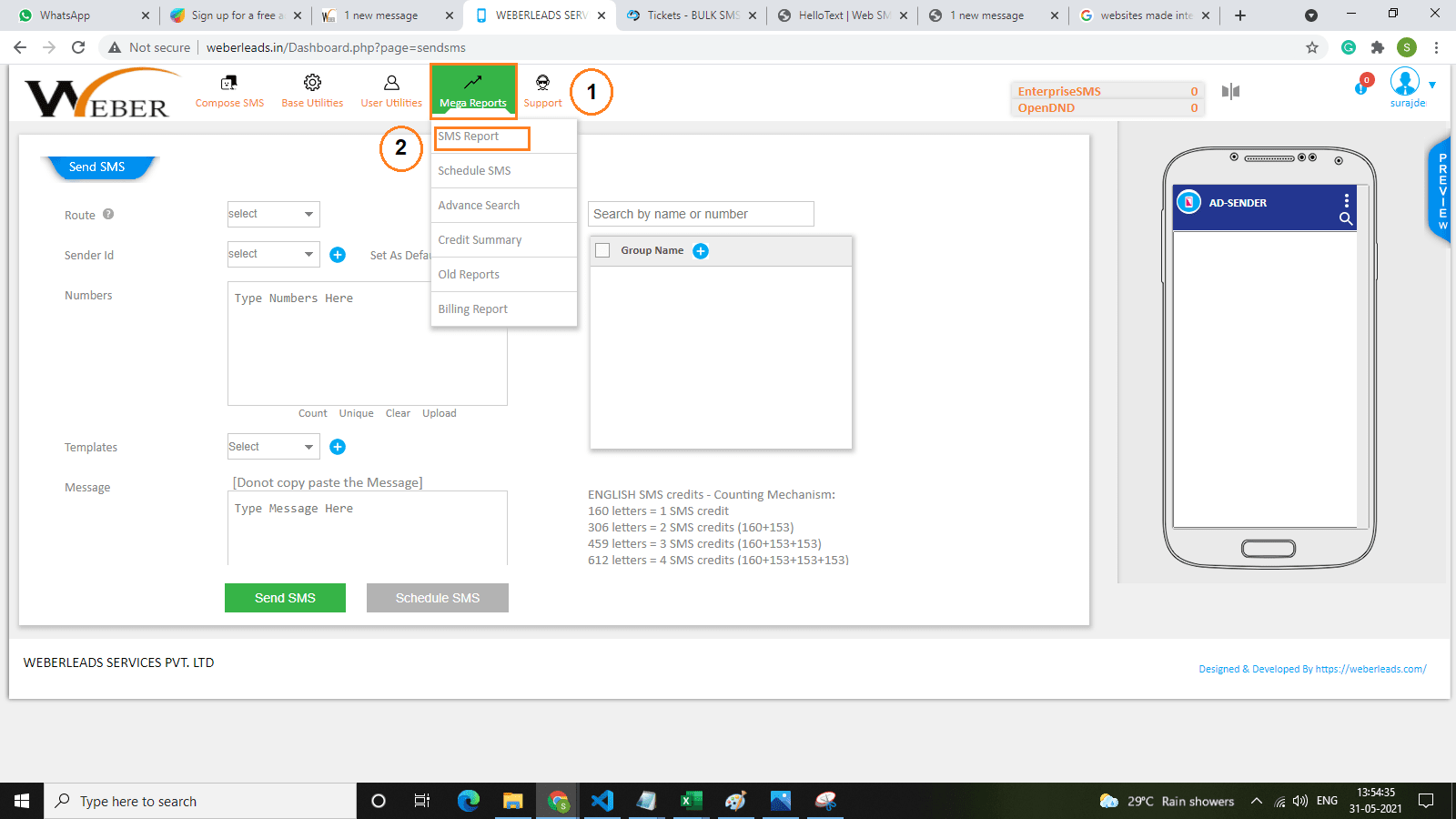This screenshot has width=1456, height=819.
Task: Expand the Sender Id dropdown
Action: tap(273, 254)
